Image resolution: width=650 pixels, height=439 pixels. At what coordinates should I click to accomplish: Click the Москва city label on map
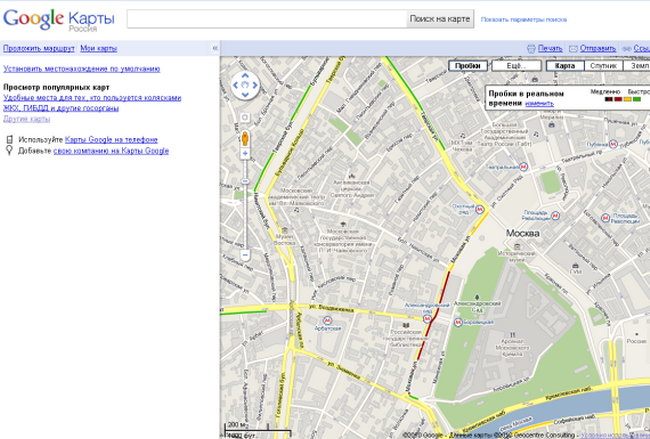pos(523,233)
